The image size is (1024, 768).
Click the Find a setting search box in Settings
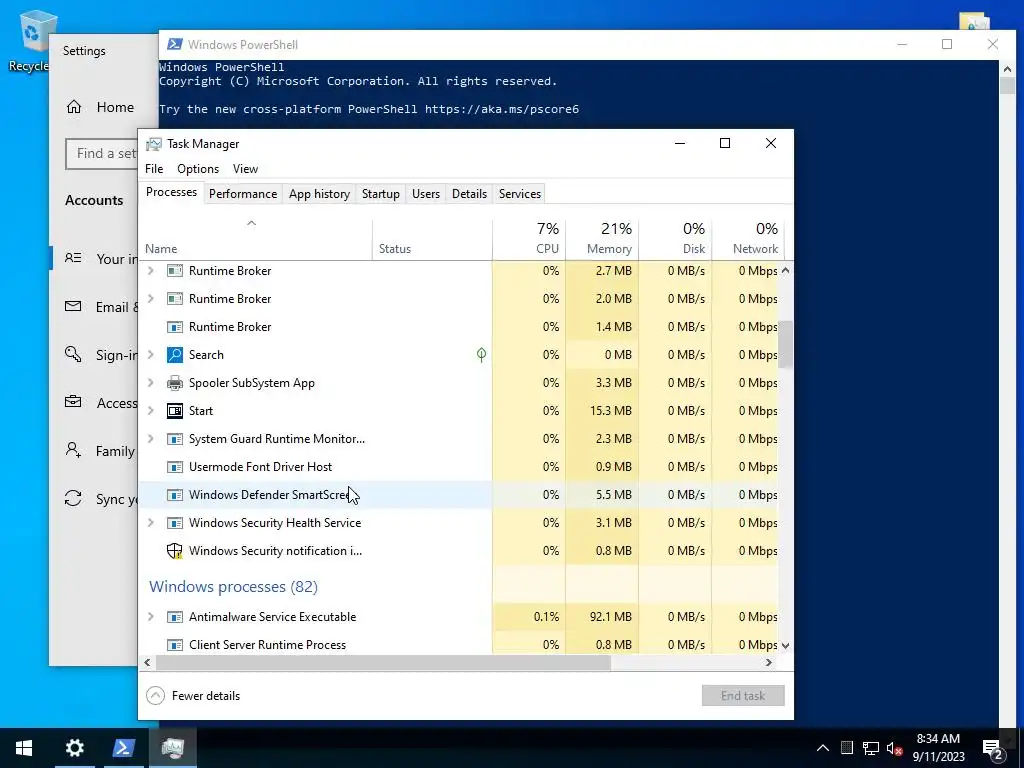coord(101,153)
